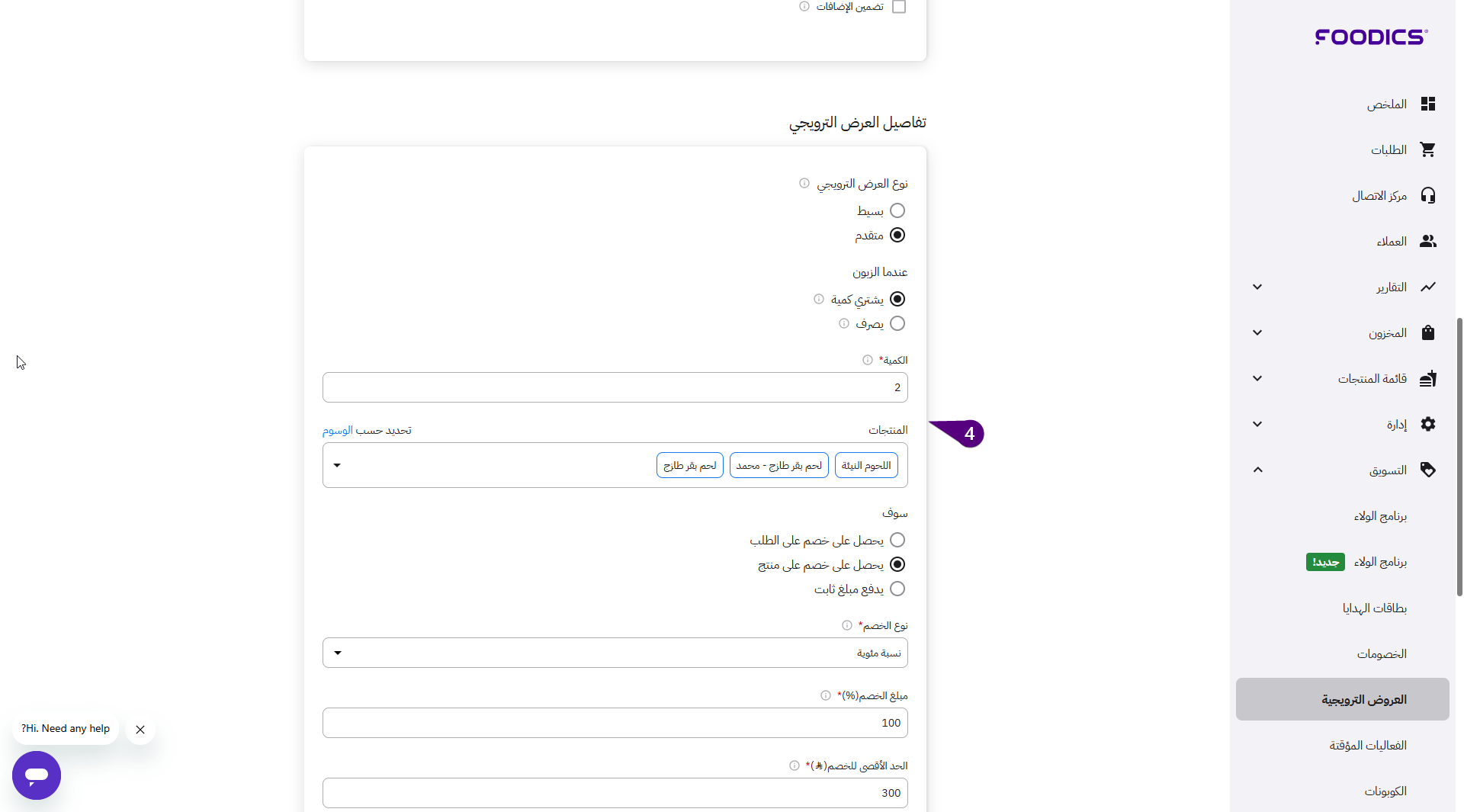
Task: Enable the تضمين الإضافات checkbox
Action: (899, 7)
